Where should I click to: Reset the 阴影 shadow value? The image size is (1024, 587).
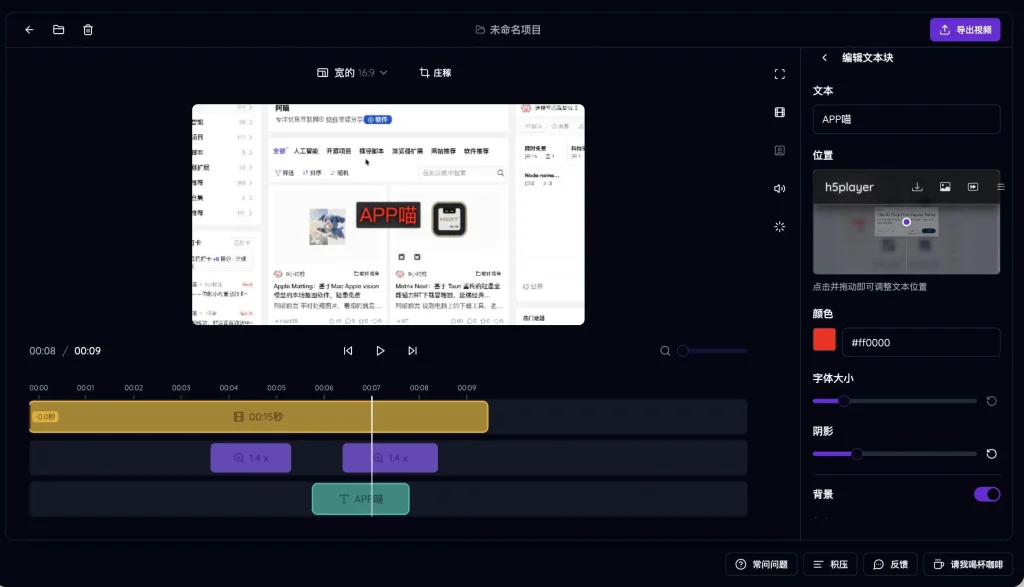[991, 454]
